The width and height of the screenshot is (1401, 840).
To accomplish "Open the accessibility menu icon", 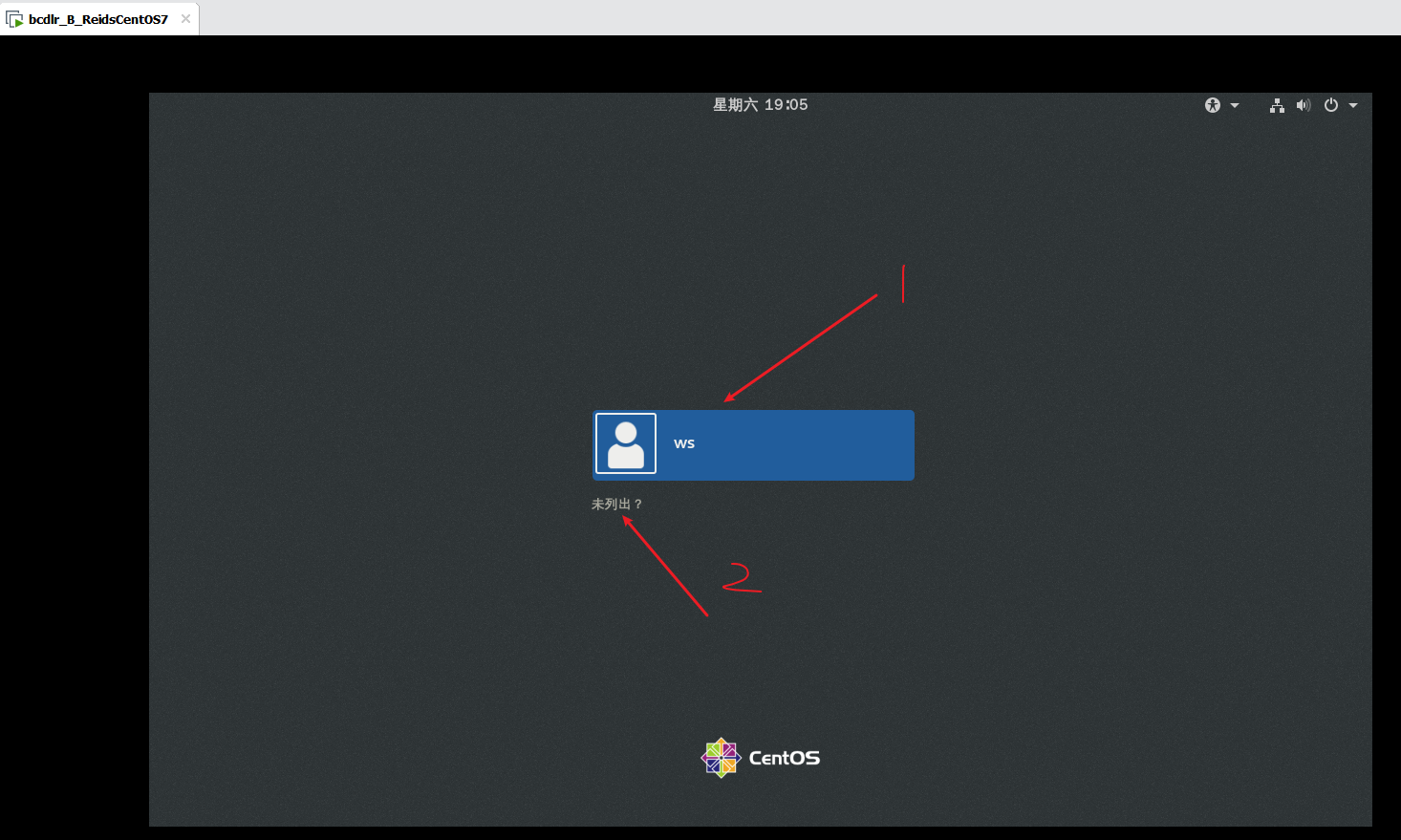I will point(1213,105).
